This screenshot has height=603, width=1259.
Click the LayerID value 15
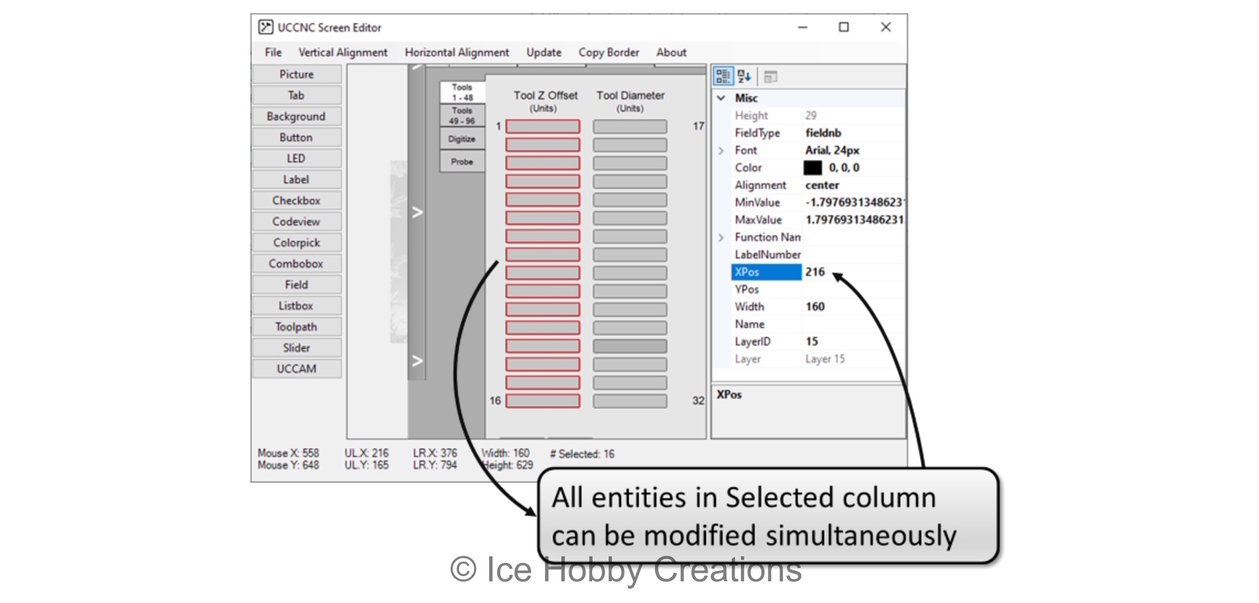tap(854, 341)
